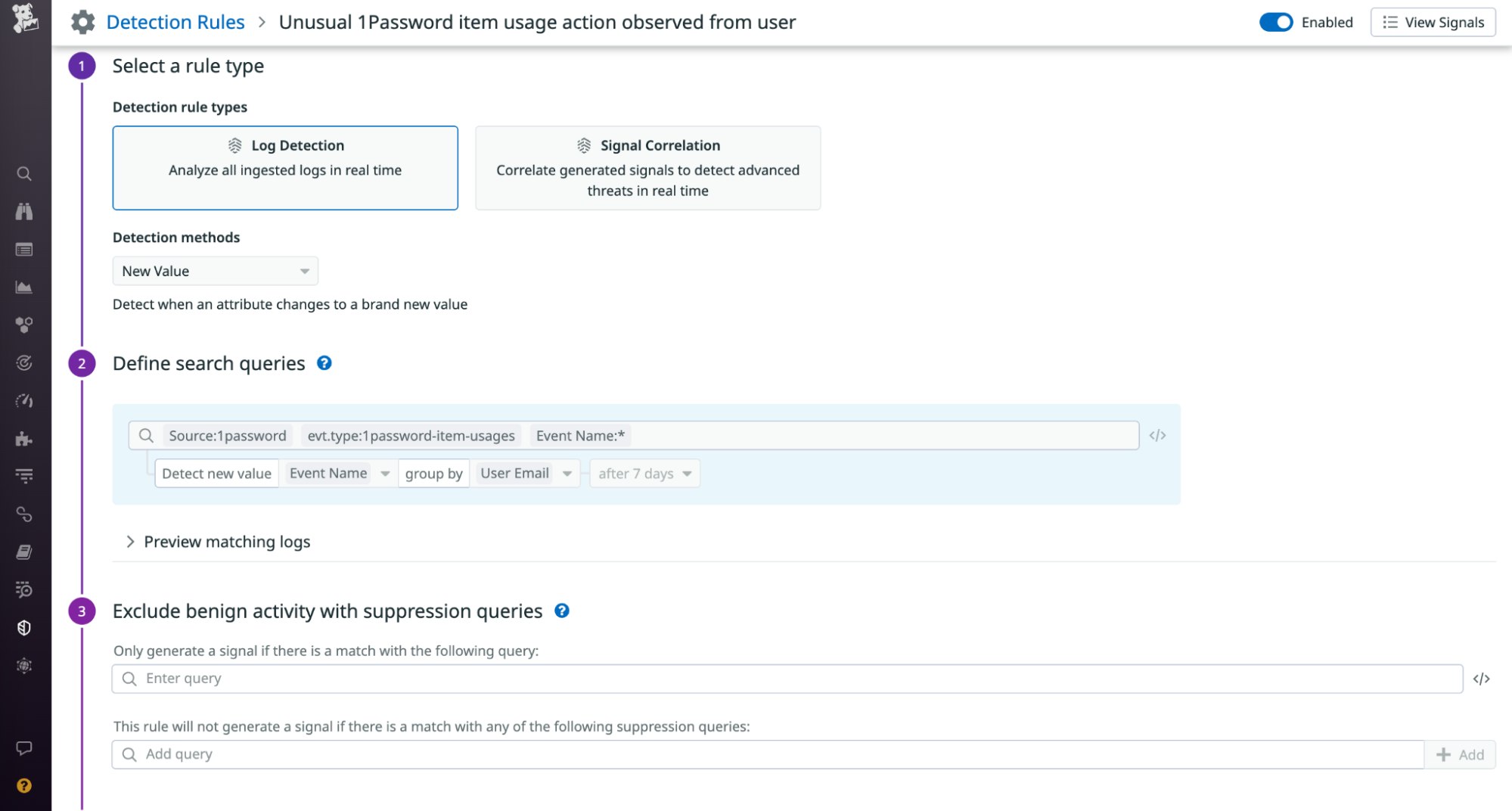Open the binoculars icon in sidebar
This screenshot has height=811, width=1512.
pos(24,212)
